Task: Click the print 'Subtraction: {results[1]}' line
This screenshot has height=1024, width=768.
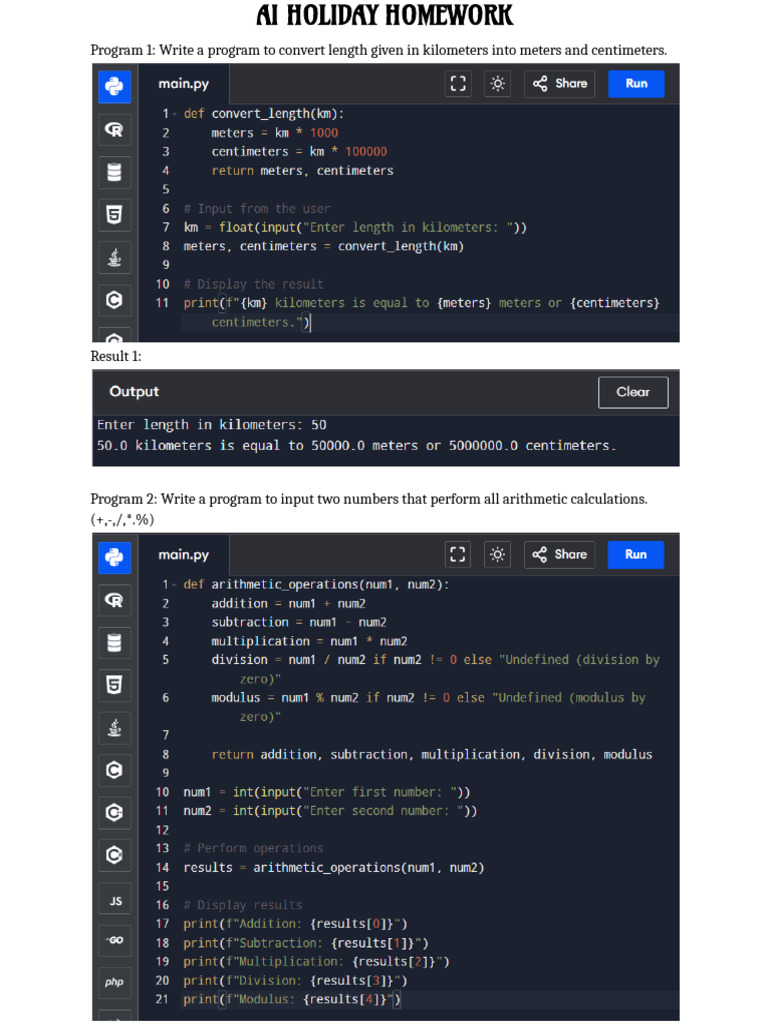Action: [x=306, y=943]
